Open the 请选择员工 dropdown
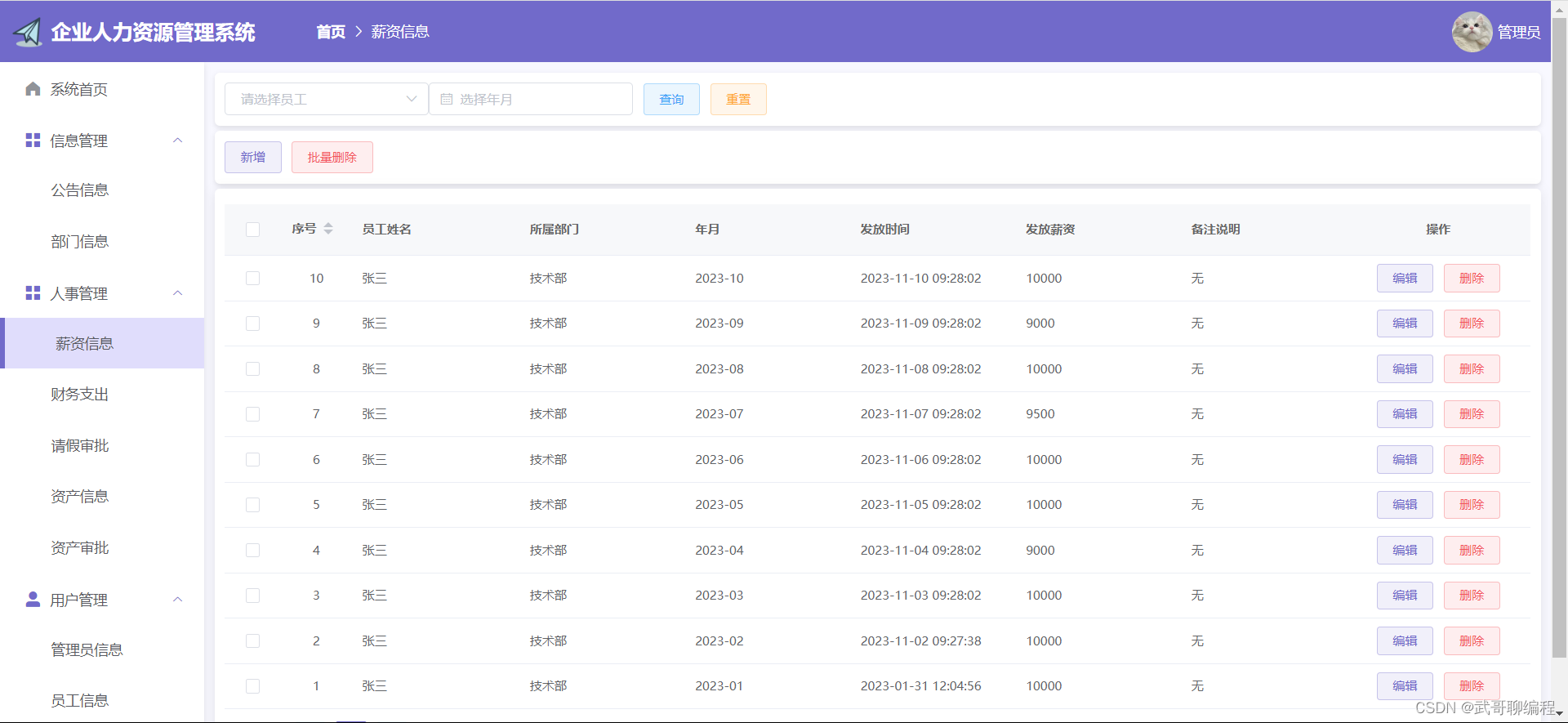 [x=326, y=99]
